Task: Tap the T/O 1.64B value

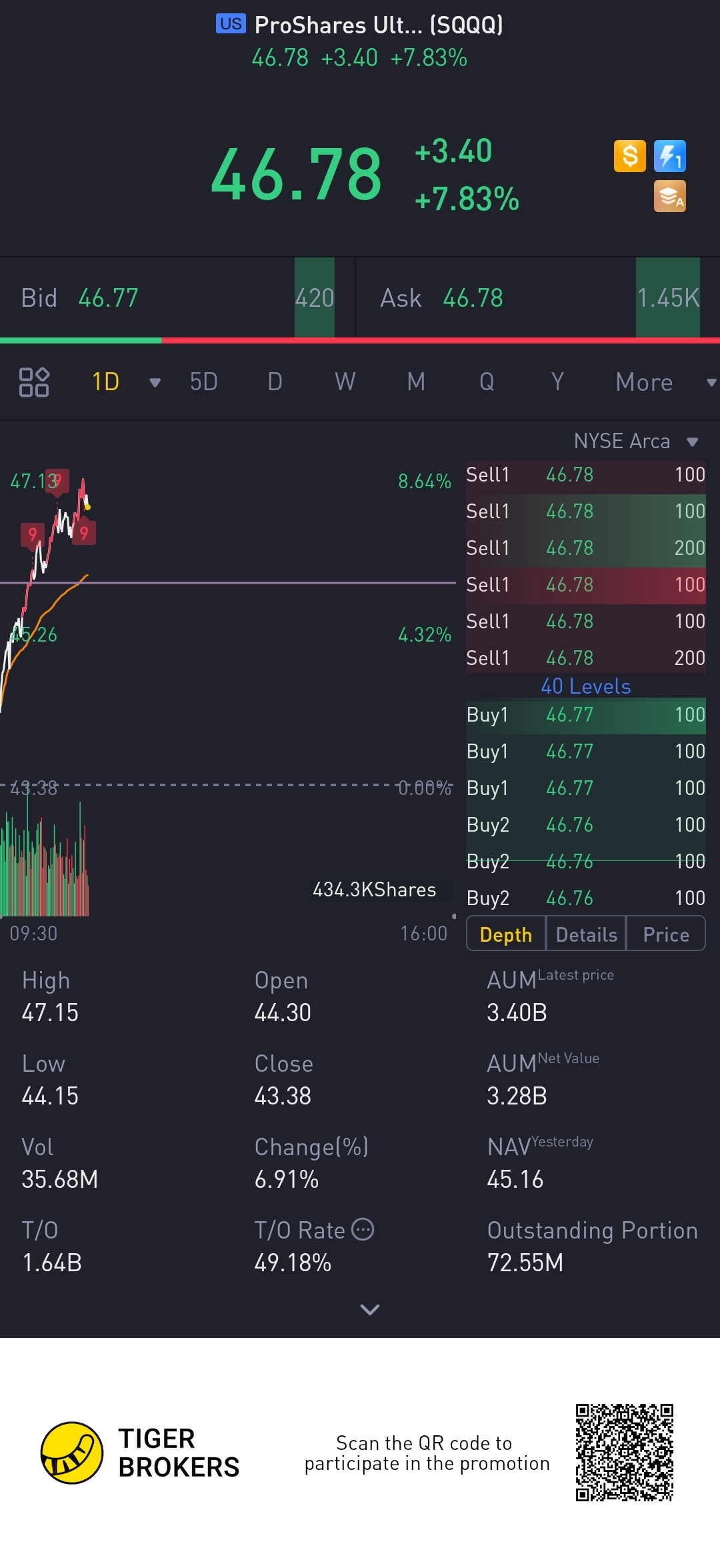Action: tap(52, 1263)
